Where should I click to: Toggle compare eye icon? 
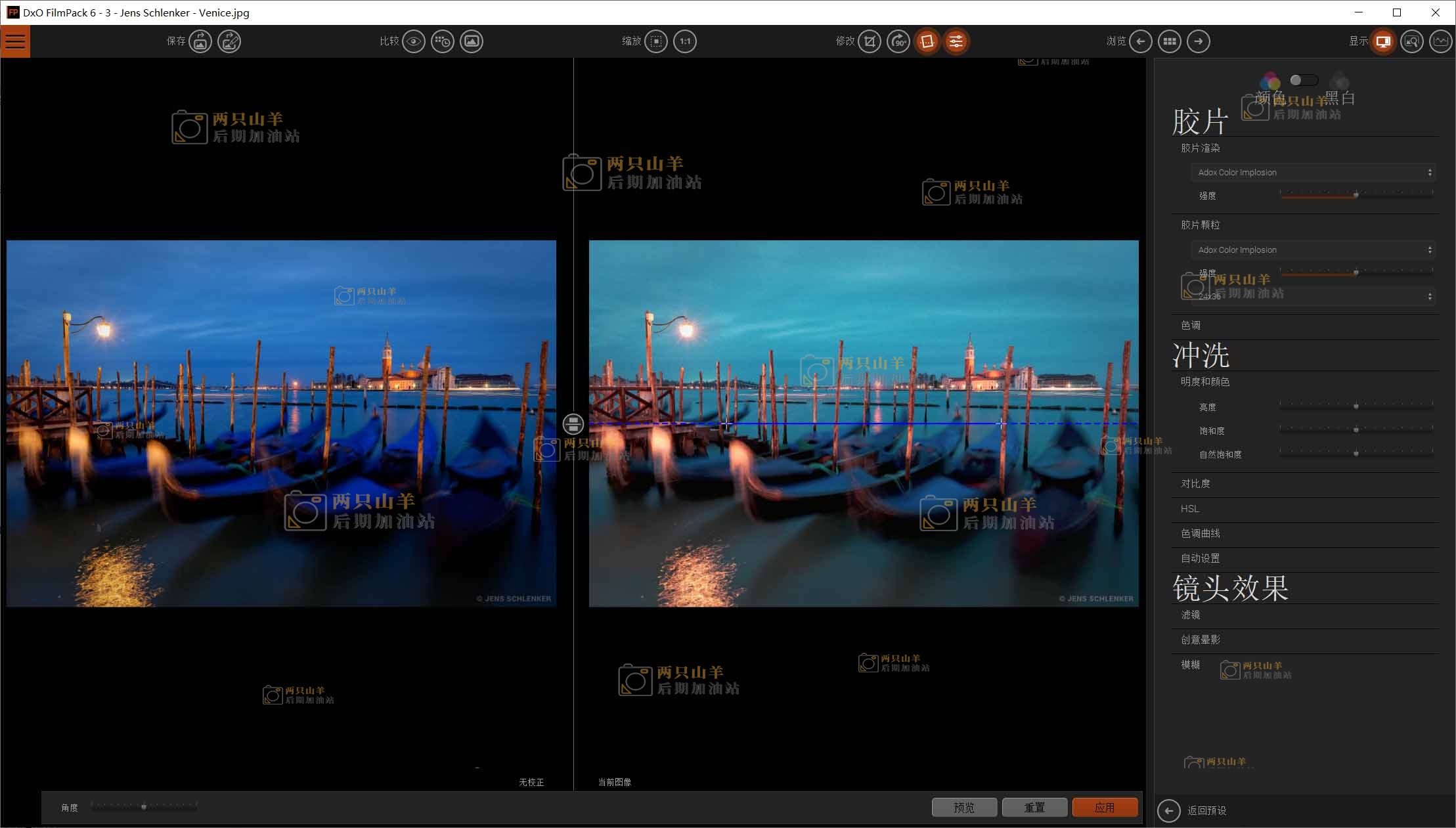click(414, 41)
